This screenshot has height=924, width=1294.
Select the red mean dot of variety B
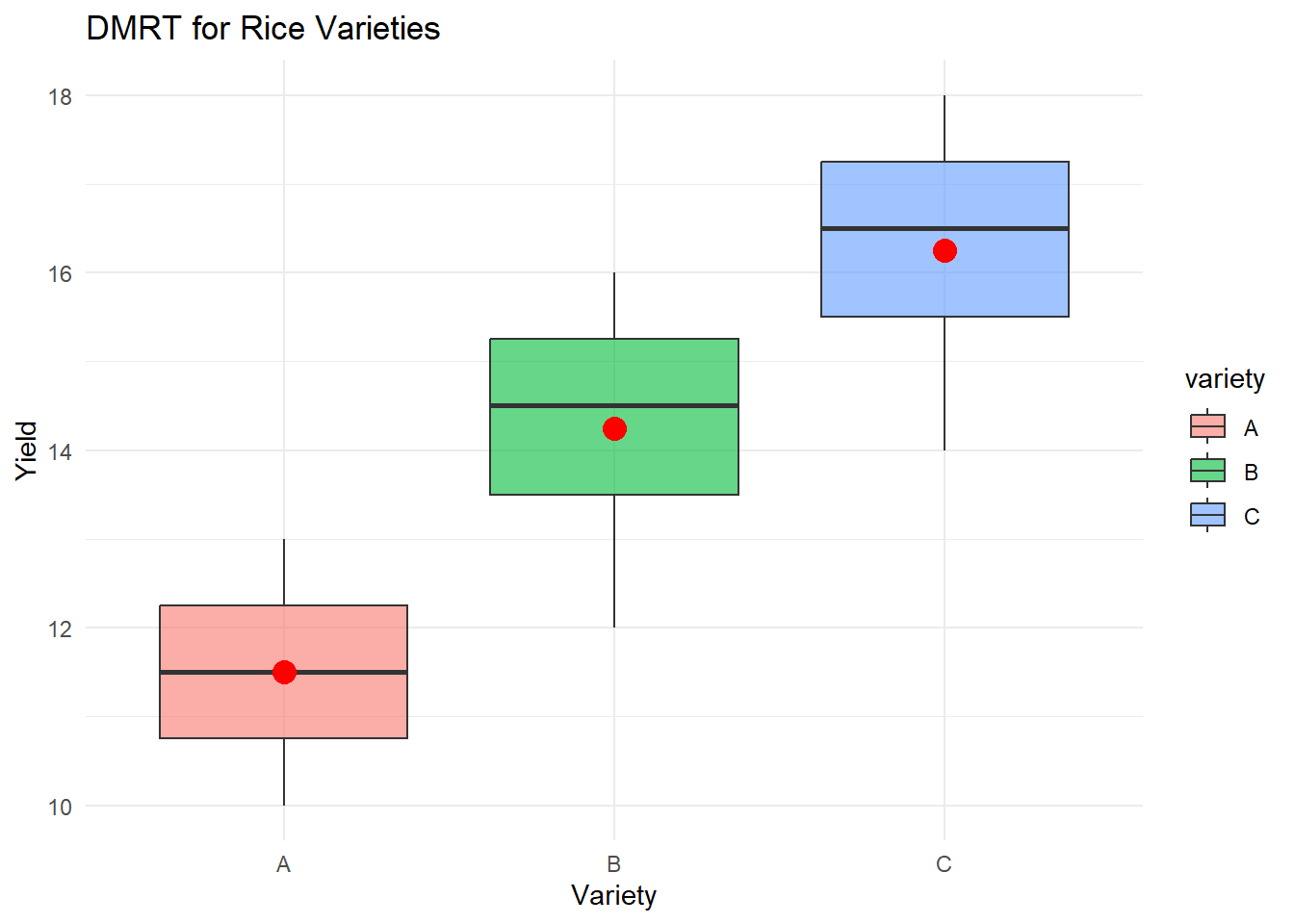[614, 428]
